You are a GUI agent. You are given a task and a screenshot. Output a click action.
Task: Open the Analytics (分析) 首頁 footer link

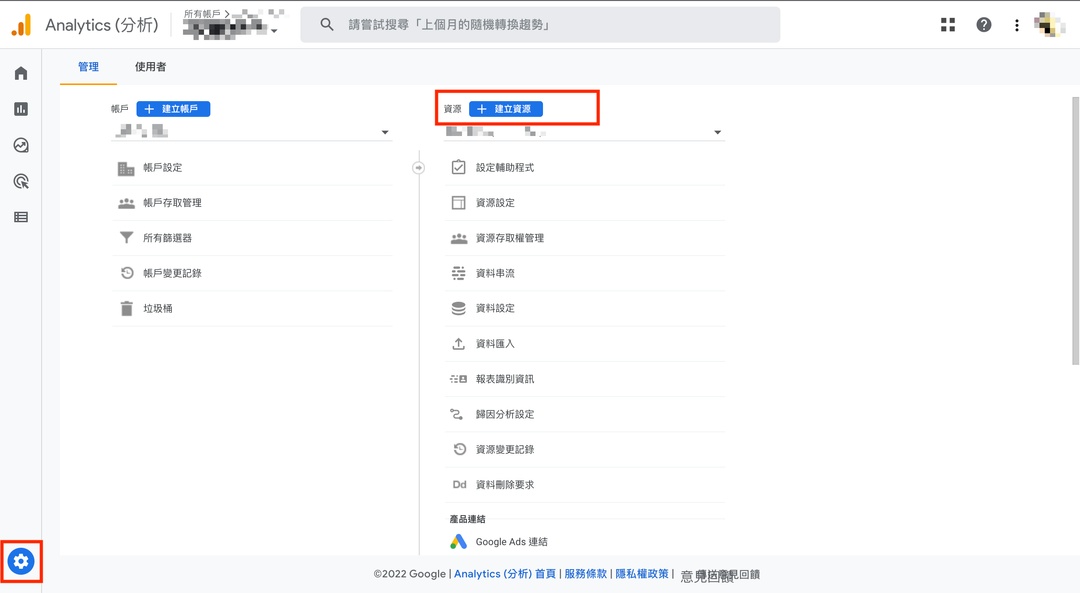click(504, 574)
